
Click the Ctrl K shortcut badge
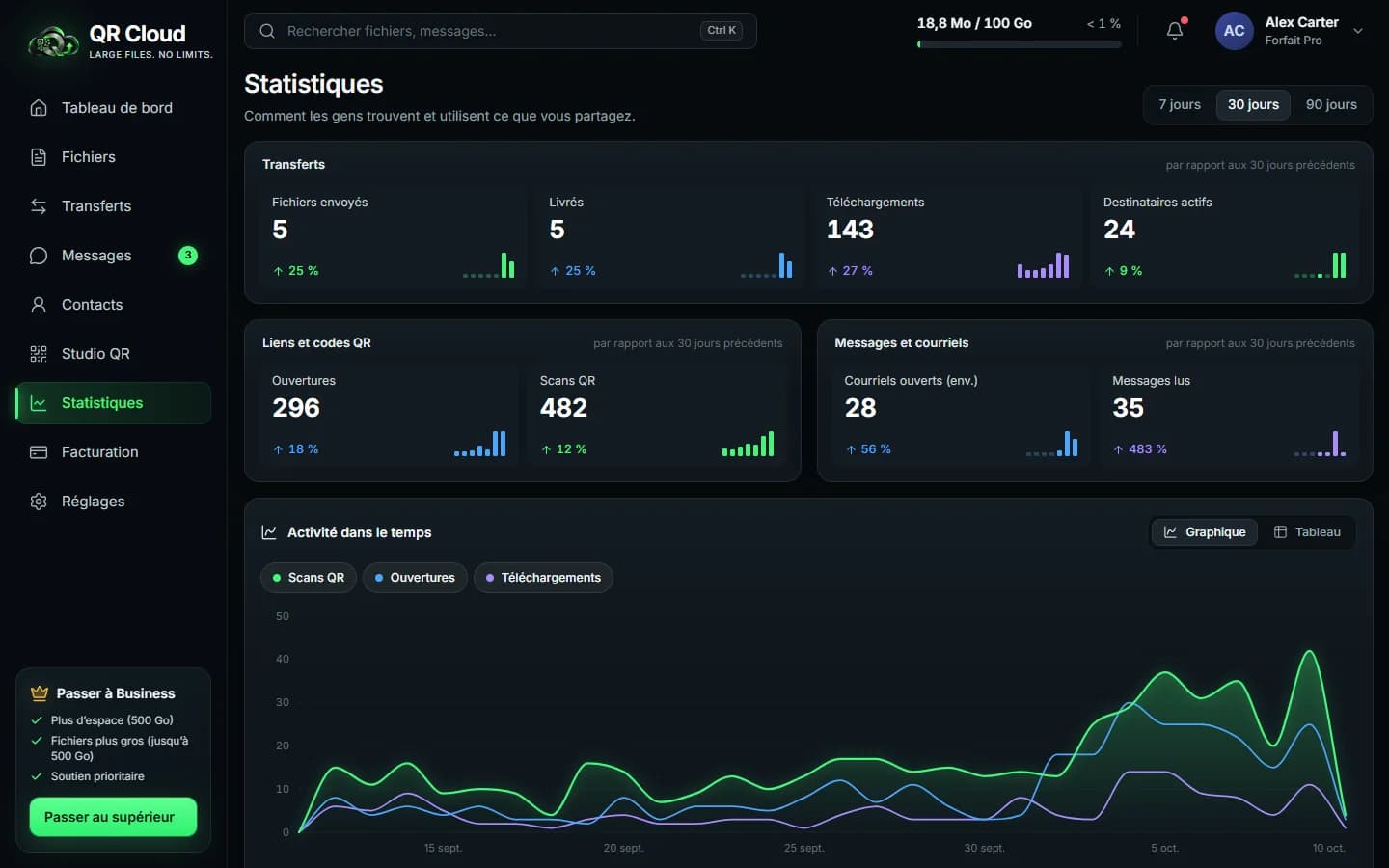(721, 31)
